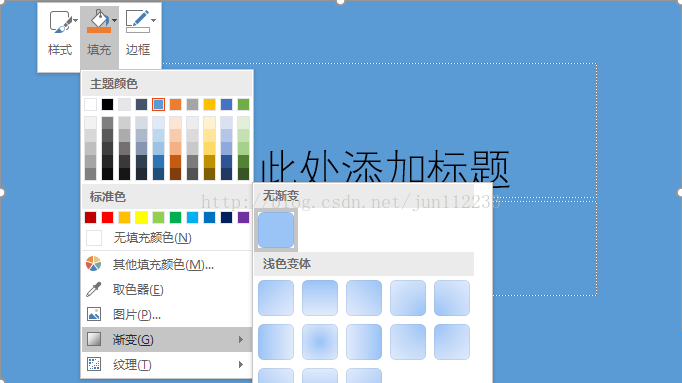This screenshot has height=383, width=682.
Task: Select medium gray theme color swatch
Action: tap(192, 104)
